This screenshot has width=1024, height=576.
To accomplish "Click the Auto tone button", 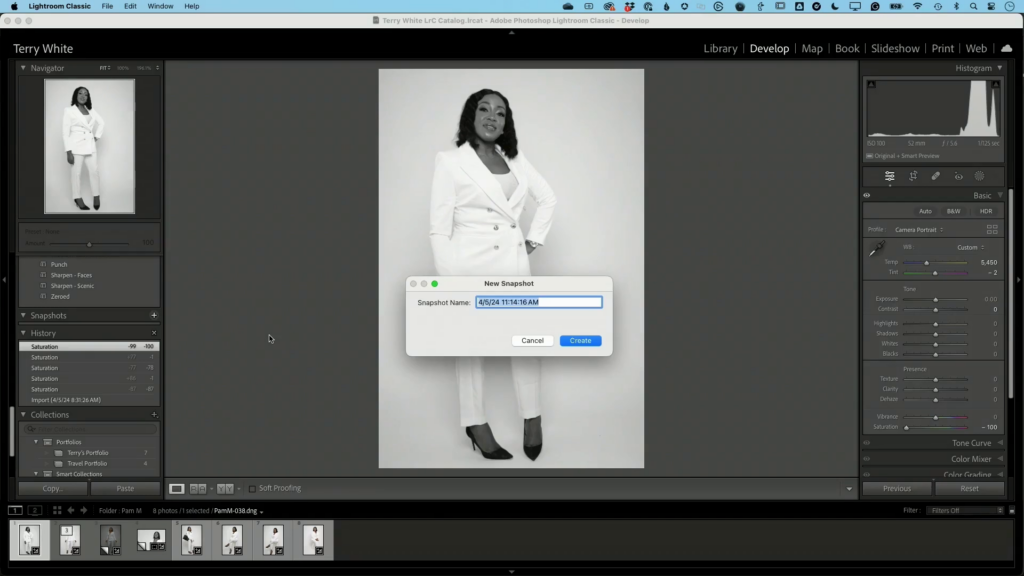I will tap(925, 212).
